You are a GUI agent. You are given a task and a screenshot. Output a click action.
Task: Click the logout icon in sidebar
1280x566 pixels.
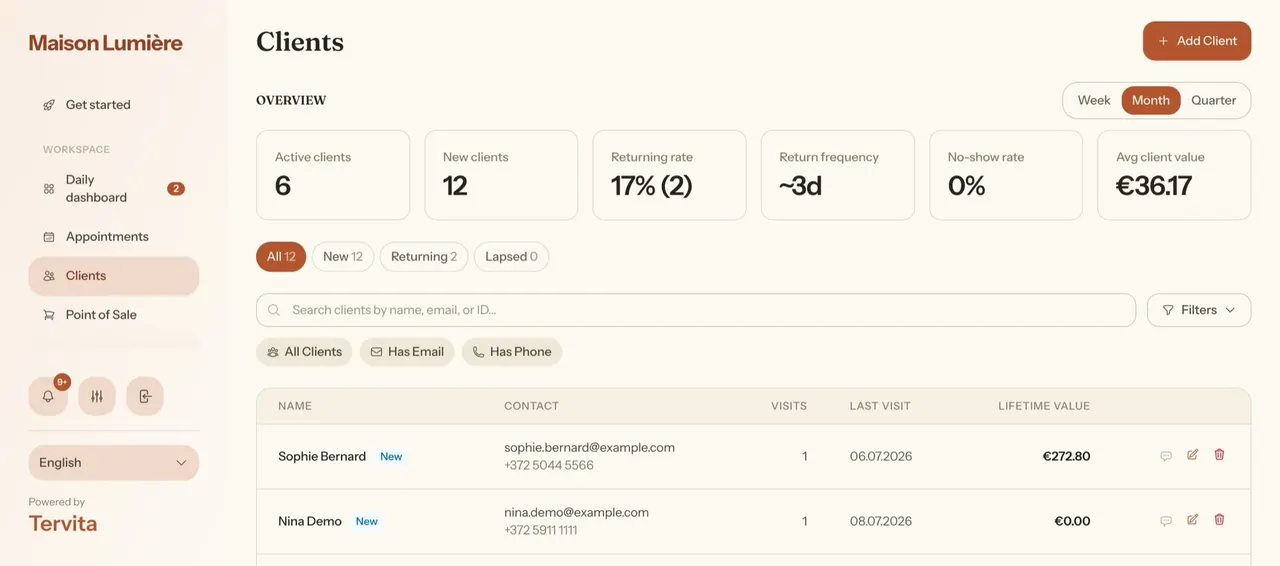pos(145,396)
